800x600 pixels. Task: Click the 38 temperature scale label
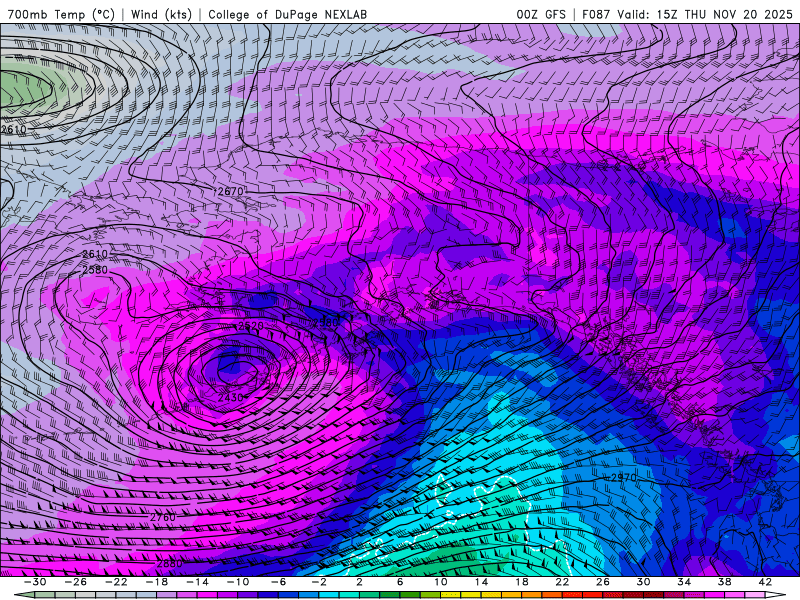pos(724,582)
